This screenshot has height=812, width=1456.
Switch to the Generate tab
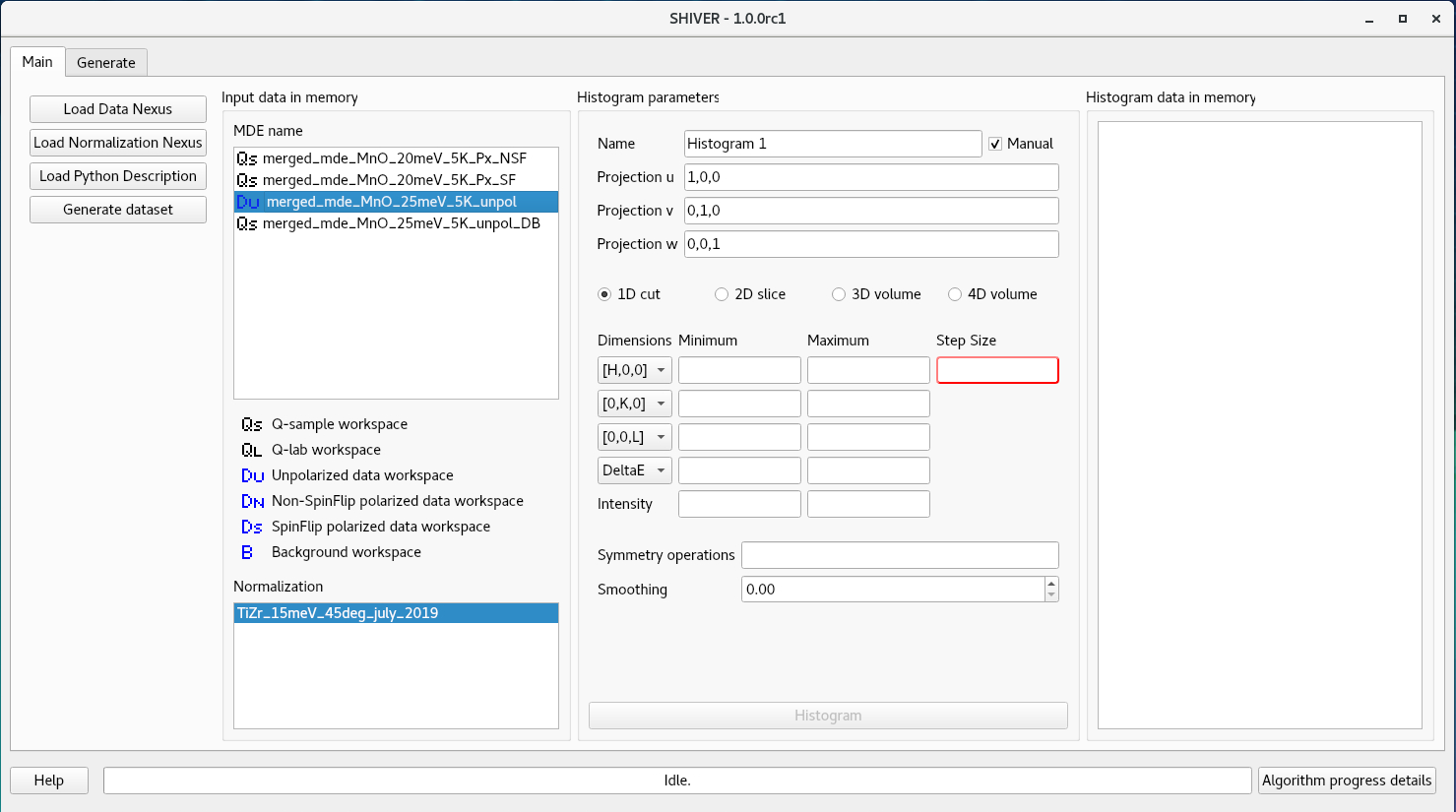105,62
